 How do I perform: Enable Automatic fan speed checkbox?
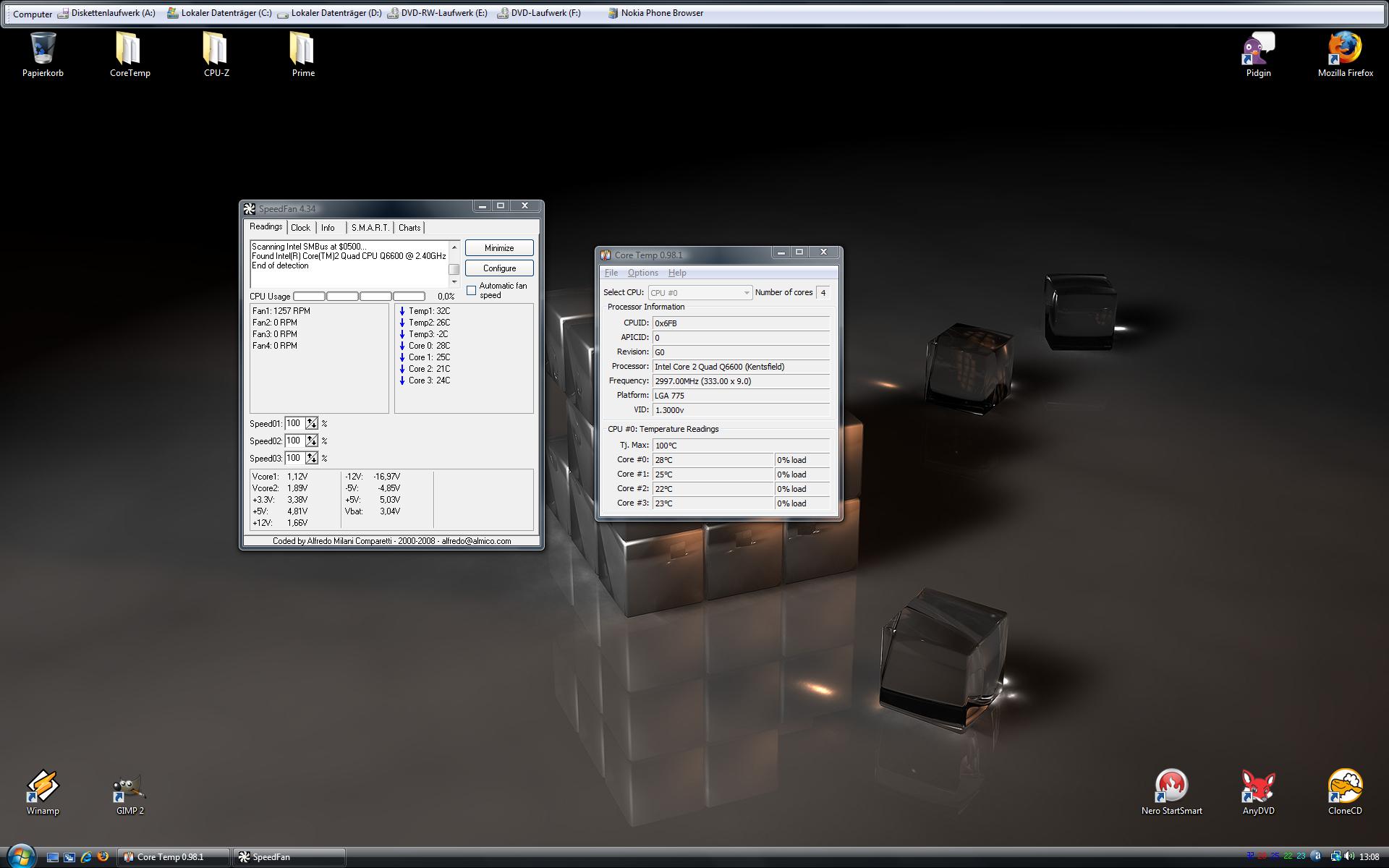(472, 290)
